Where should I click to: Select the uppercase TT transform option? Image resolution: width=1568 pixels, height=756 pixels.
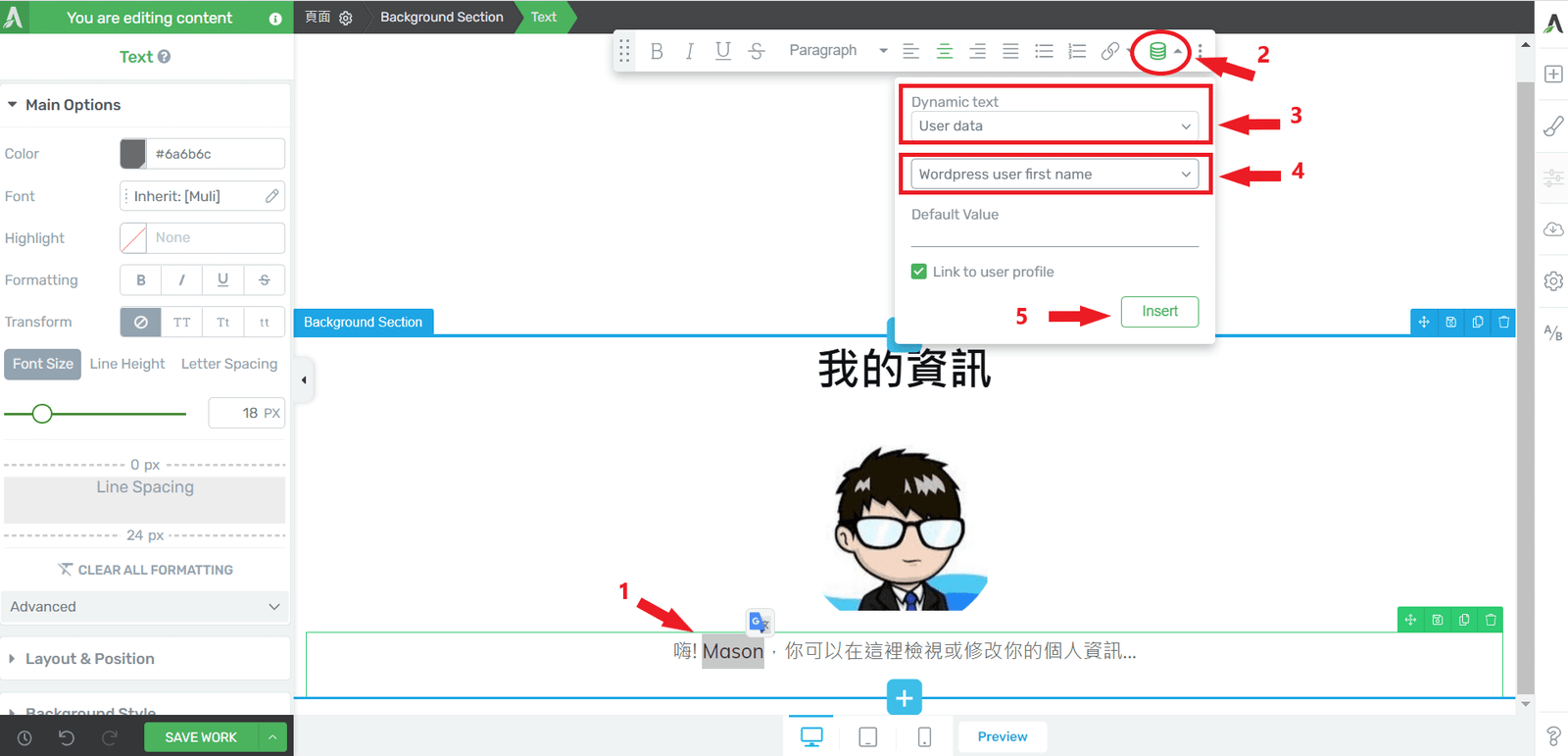tap(182, 322)
